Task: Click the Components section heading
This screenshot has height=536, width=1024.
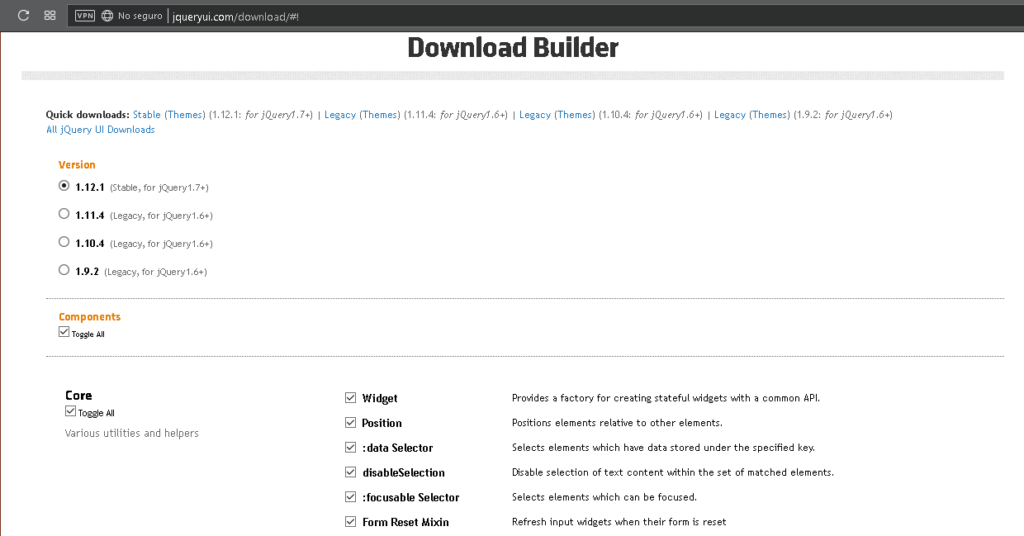Action: 89,317
